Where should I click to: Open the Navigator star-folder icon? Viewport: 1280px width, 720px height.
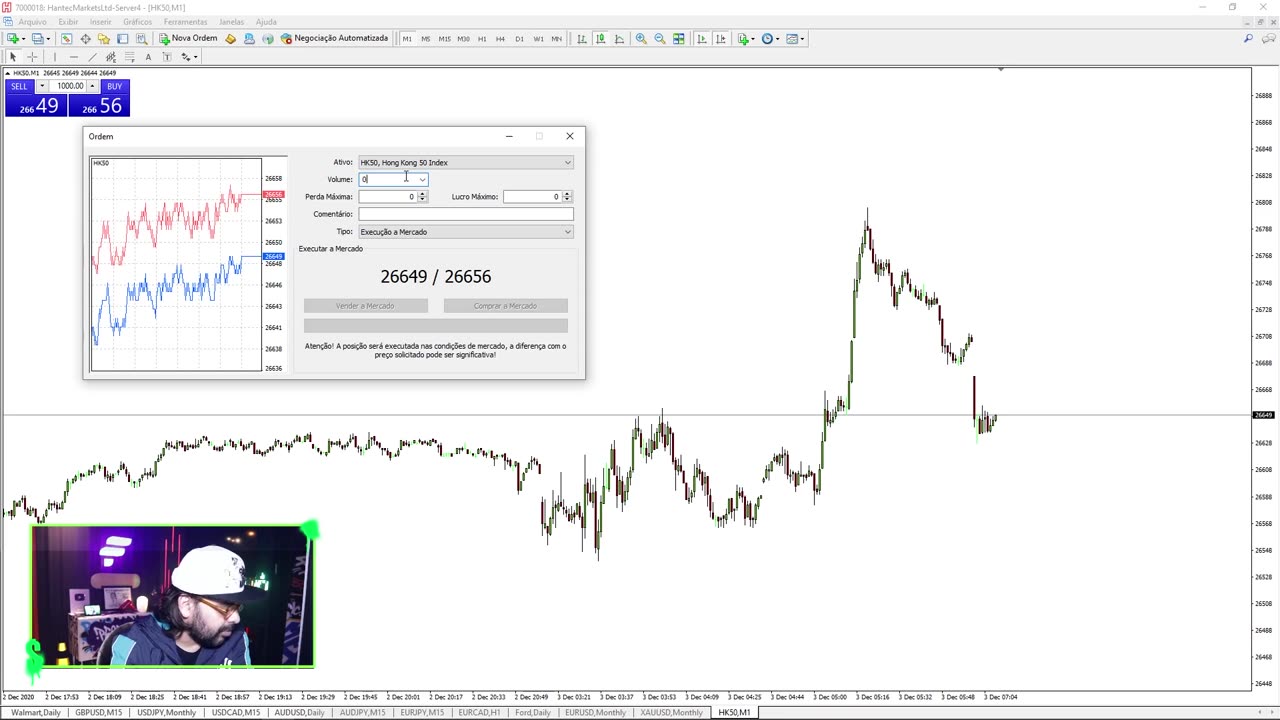104,38
